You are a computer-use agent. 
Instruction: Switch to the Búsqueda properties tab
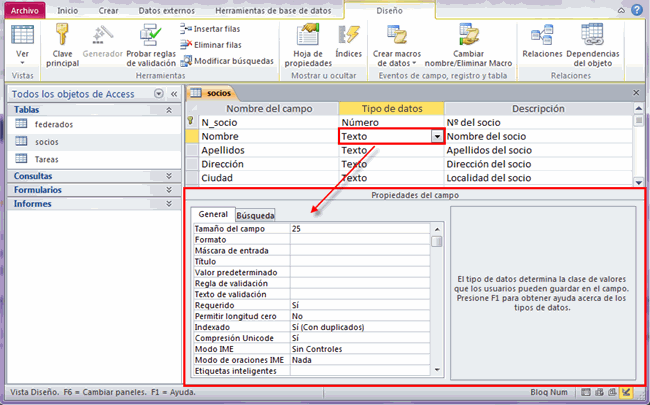coord(255,215)
